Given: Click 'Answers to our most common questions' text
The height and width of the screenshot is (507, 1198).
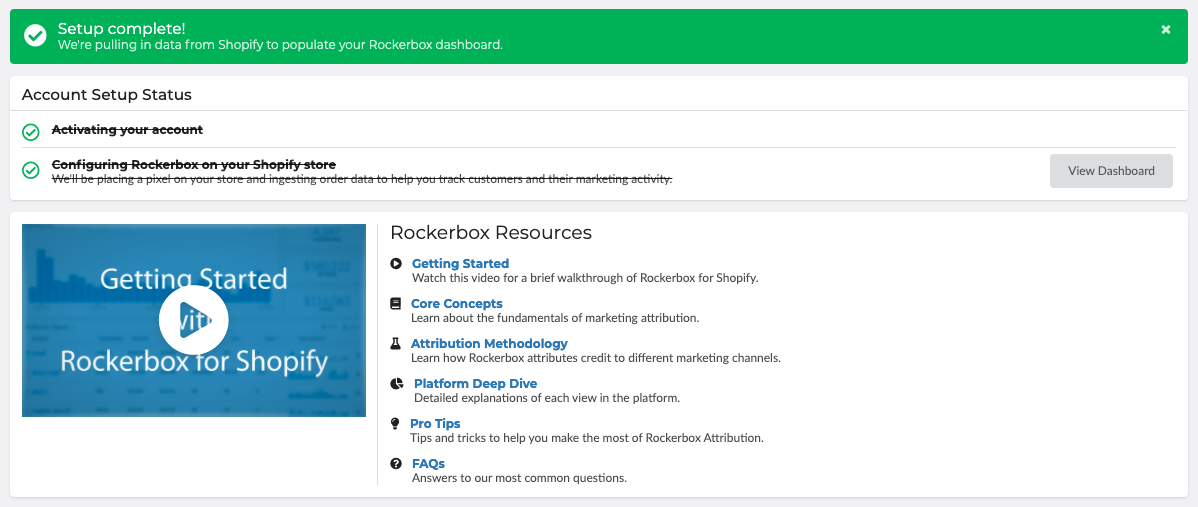Looking at the screenshot, I should point(520,478).
